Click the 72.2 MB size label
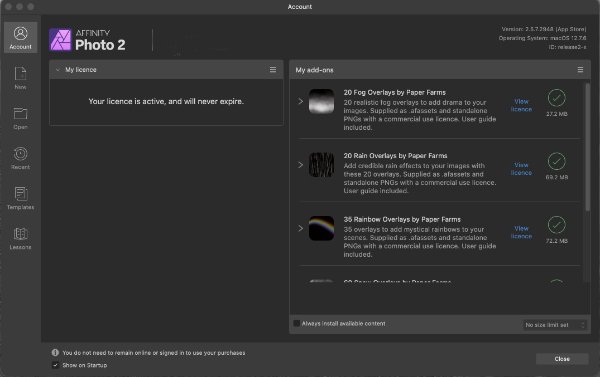This screenshot has width=600, height=377. pos(557,241)
